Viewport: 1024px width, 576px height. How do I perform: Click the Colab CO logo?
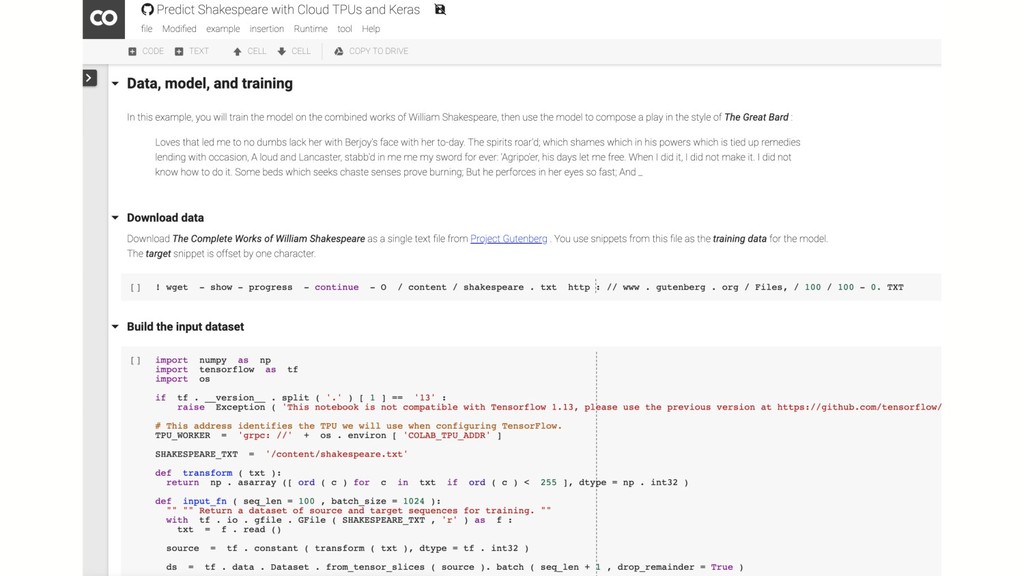point(103,19)
